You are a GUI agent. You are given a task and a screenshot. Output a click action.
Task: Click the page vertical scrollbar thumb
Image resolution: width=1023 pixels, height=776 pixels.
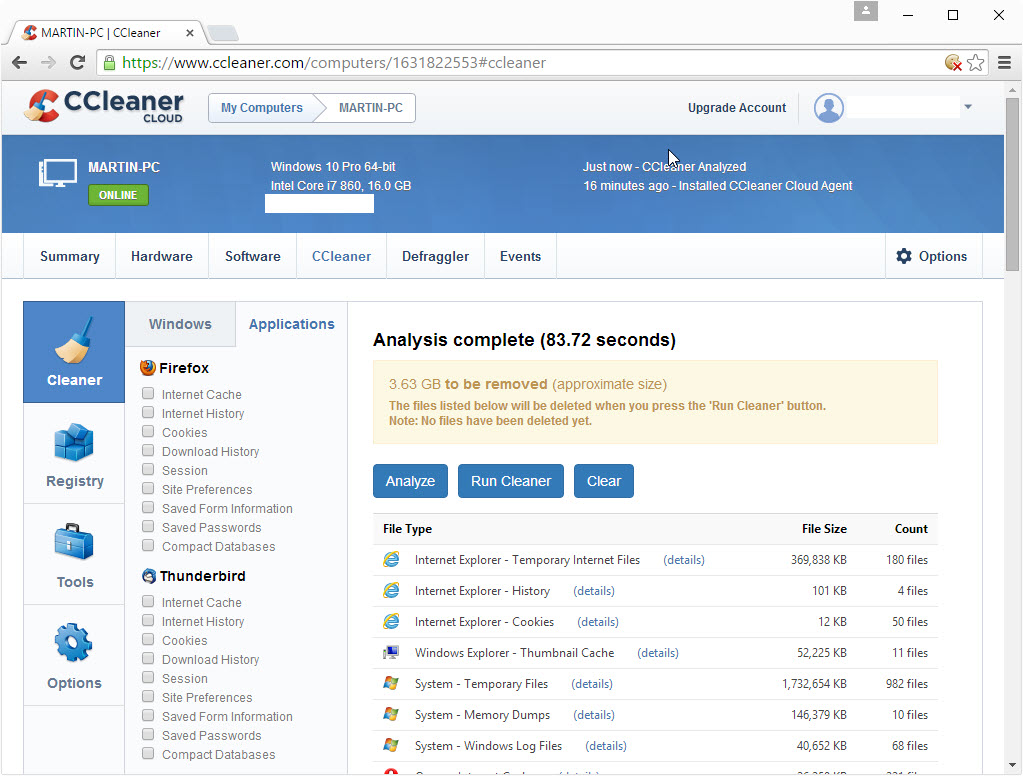pyautogui.click(x=1012, y=184)
